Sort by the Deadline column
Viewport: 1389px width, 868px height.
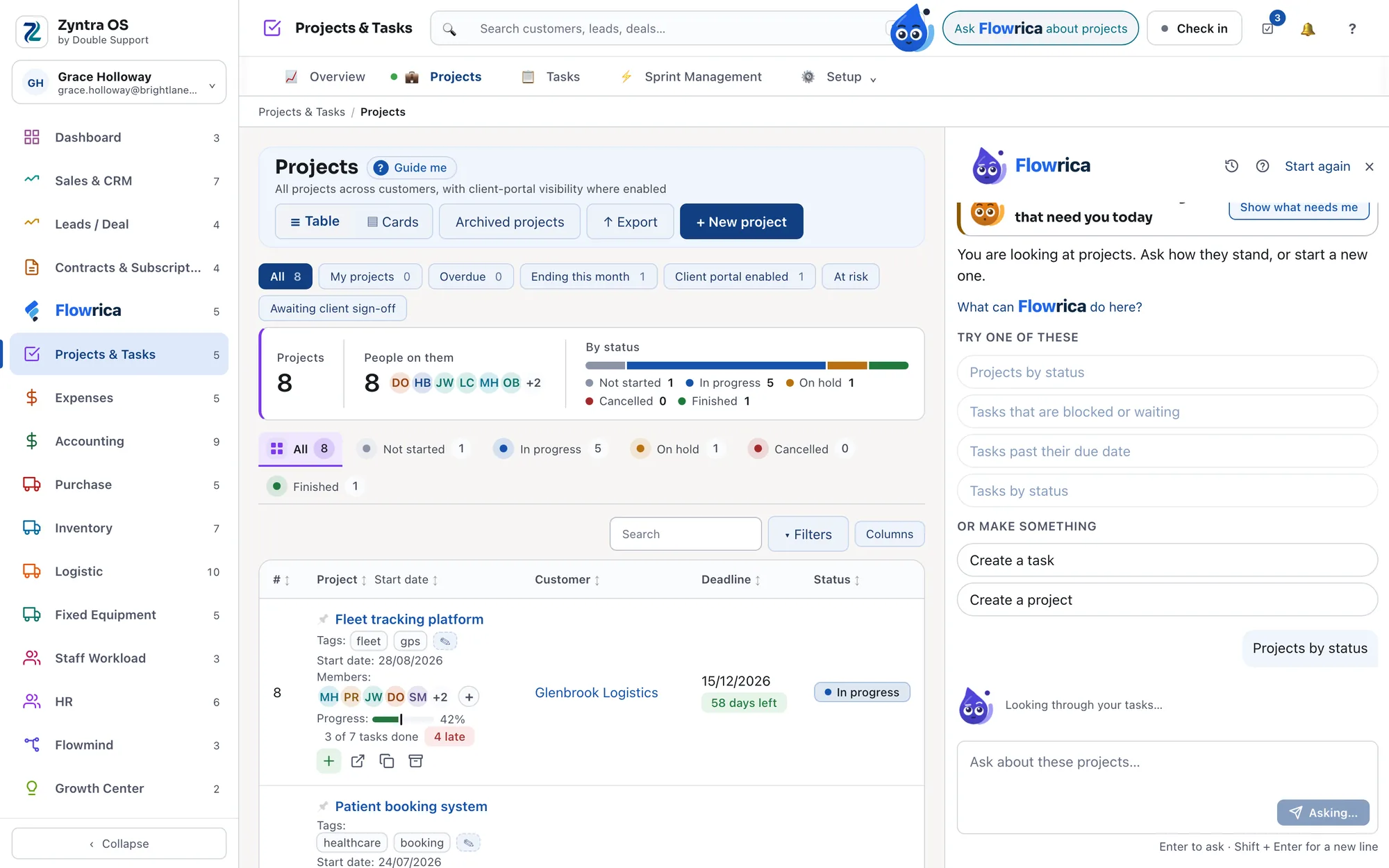(731, 580)
